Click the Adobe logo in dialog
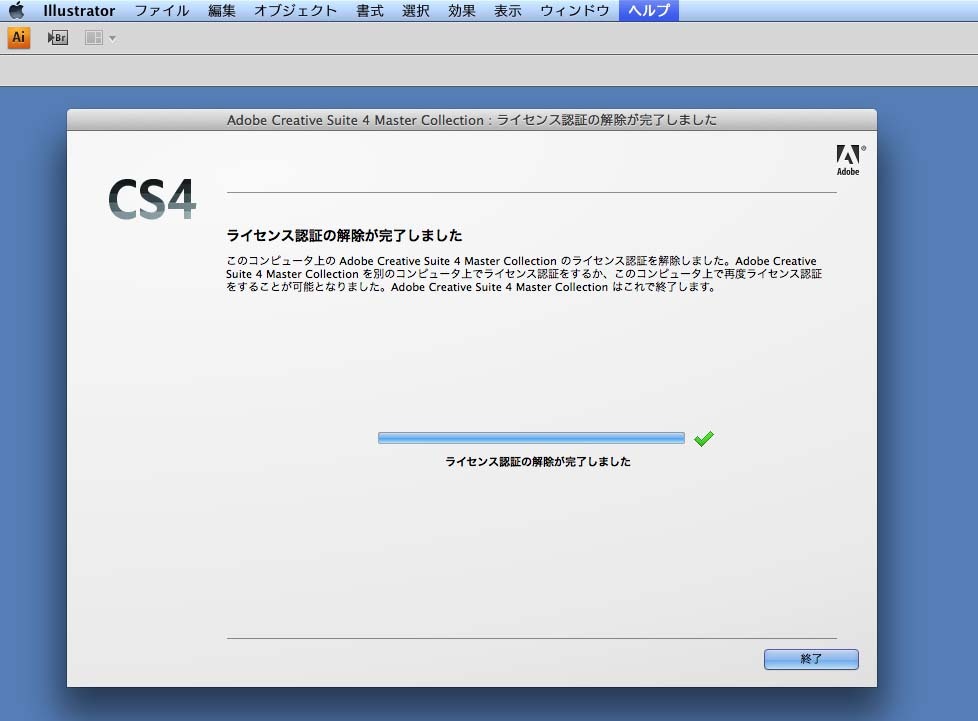This screenshot has width=978, height=721. (x=850, y=160)
